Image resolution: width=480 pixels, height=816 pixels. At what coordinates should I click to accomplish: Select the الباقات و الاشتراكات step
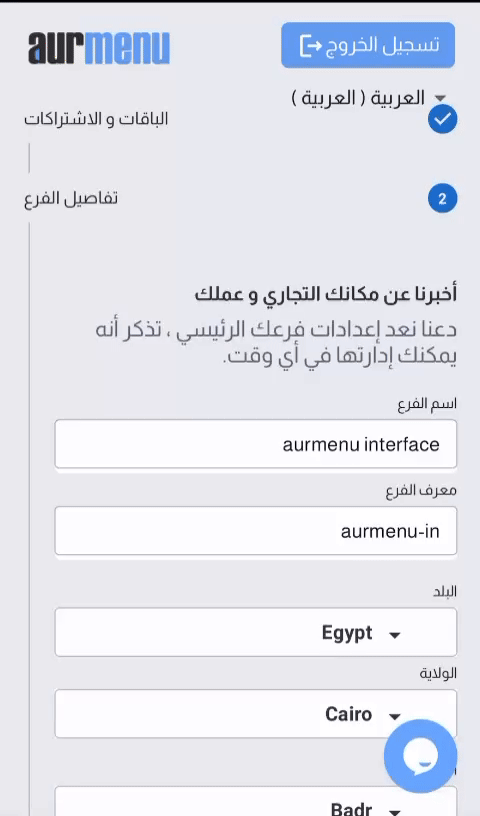(x=96, y=119)
